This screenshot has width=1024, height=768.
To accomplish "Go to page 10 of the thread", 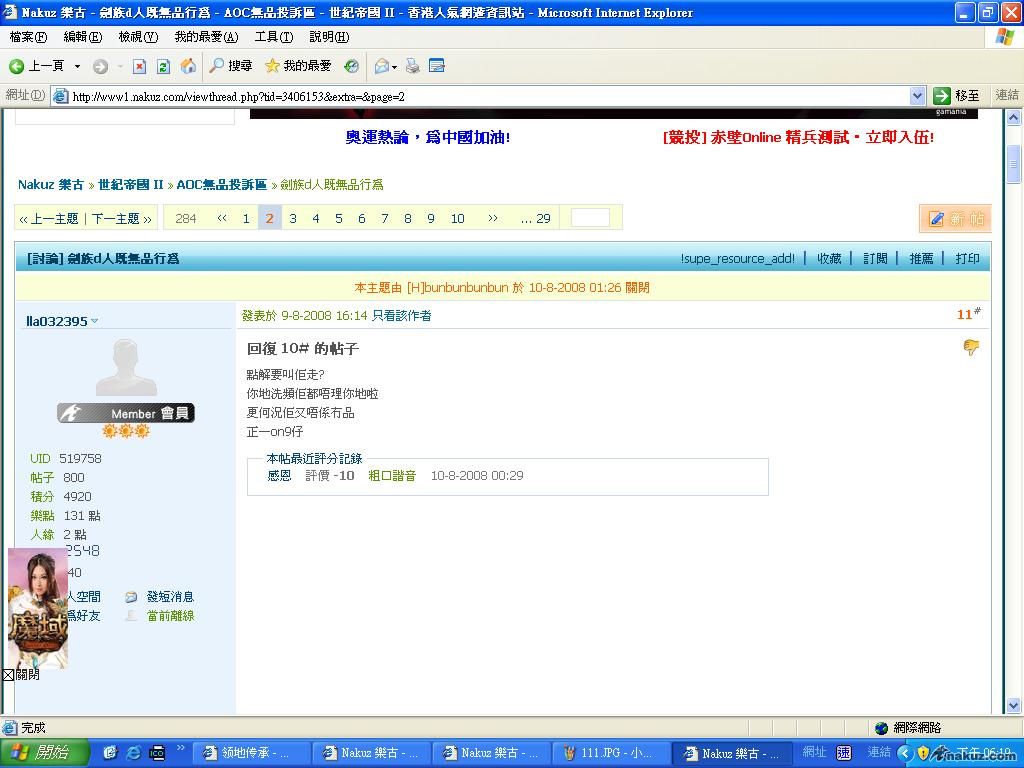I will click(x=457, y=219).
